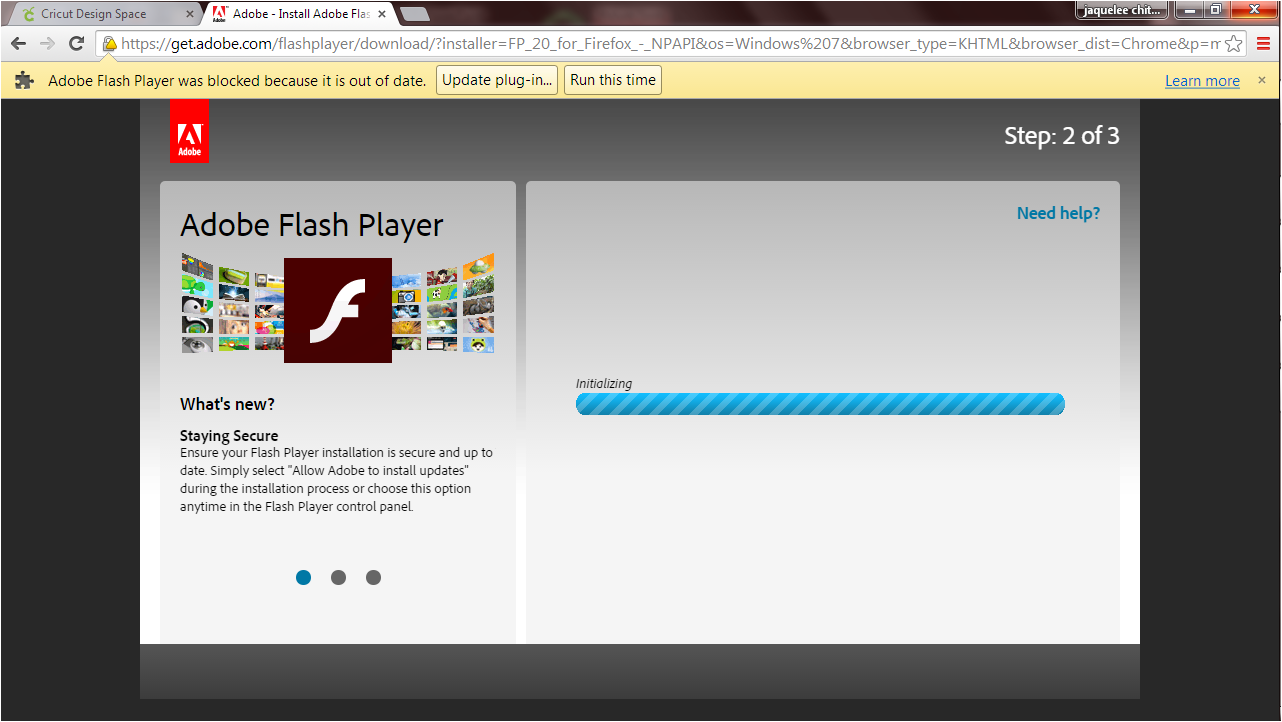Close the Adobe Install tab
The height and width of the screenshot is (722, 1282).
[x=382, y=14]
